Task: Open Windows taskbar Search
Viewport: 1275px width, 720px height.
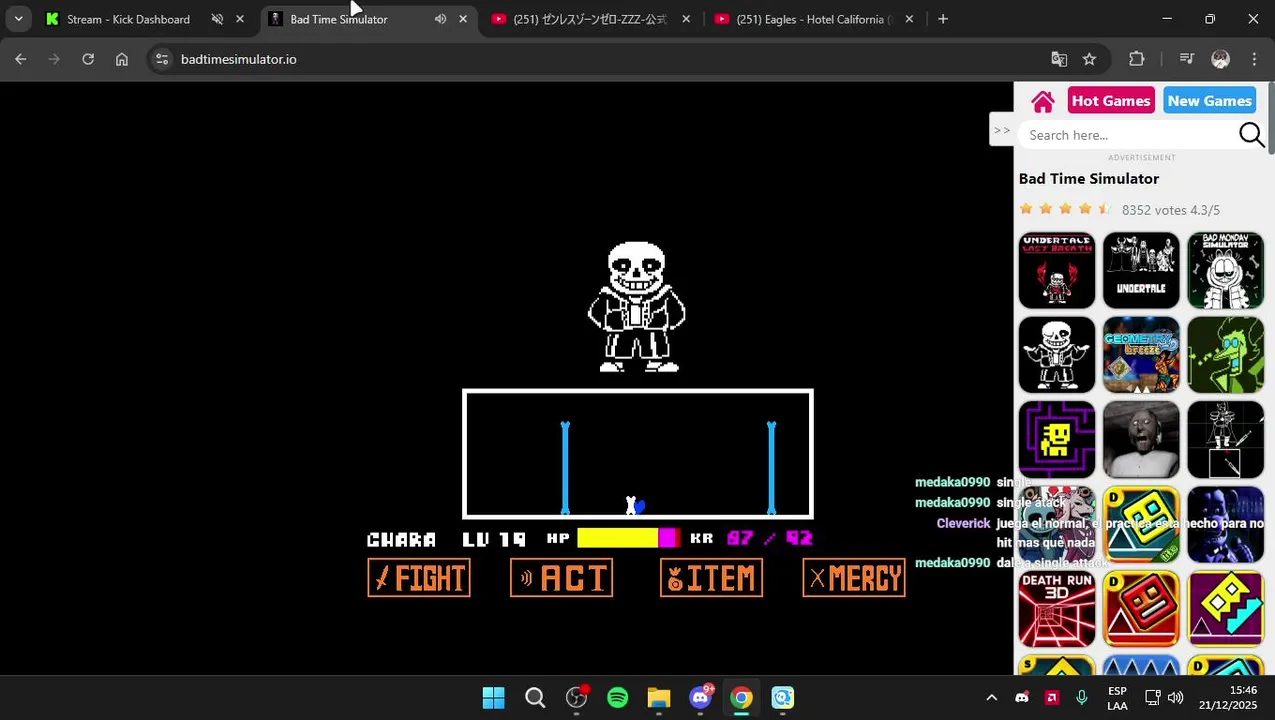Action: click(535, 697)
